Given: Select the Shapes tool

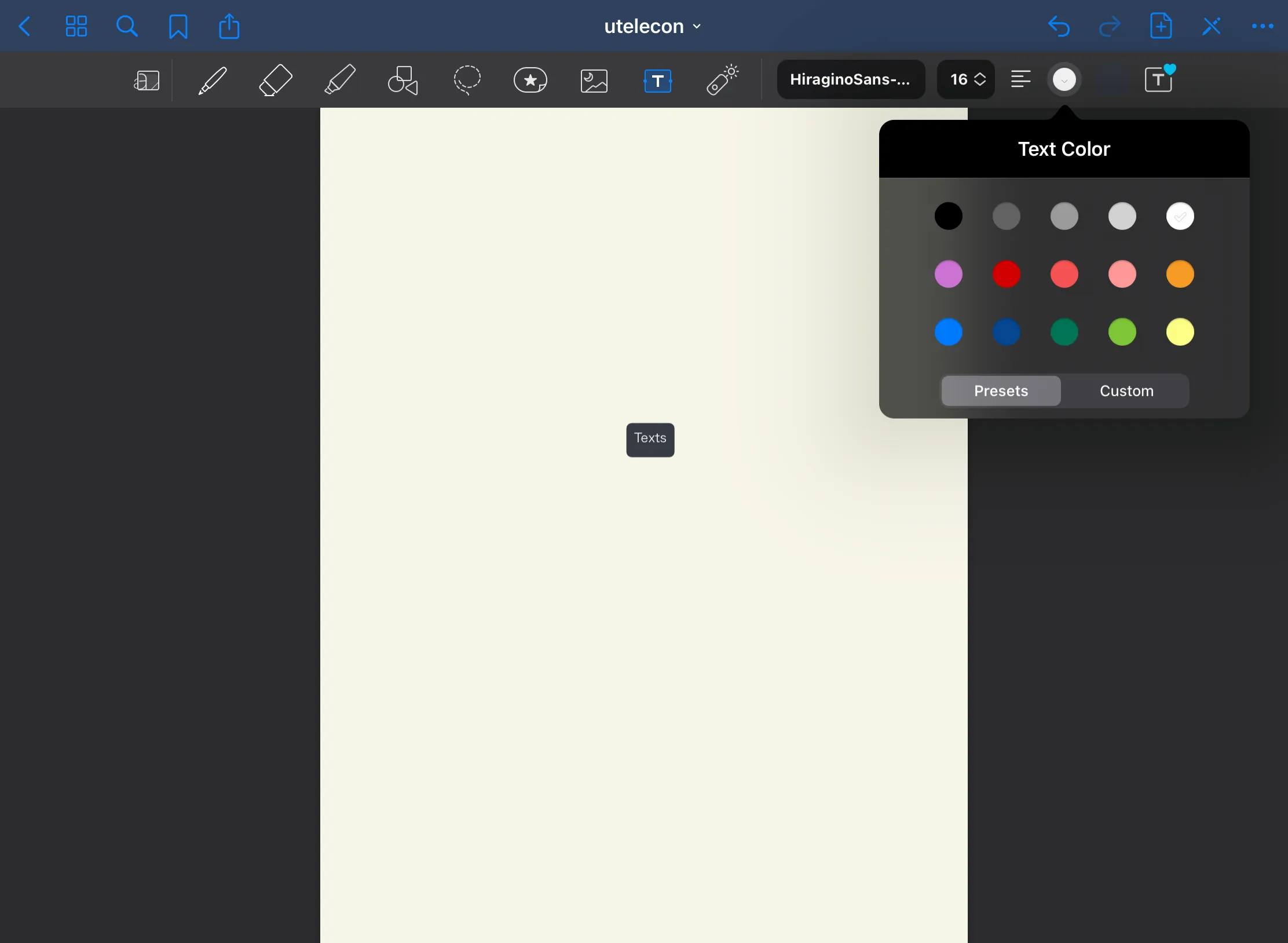Looking at the screenshot, I should pyautogui.click(x=402, y=80).
